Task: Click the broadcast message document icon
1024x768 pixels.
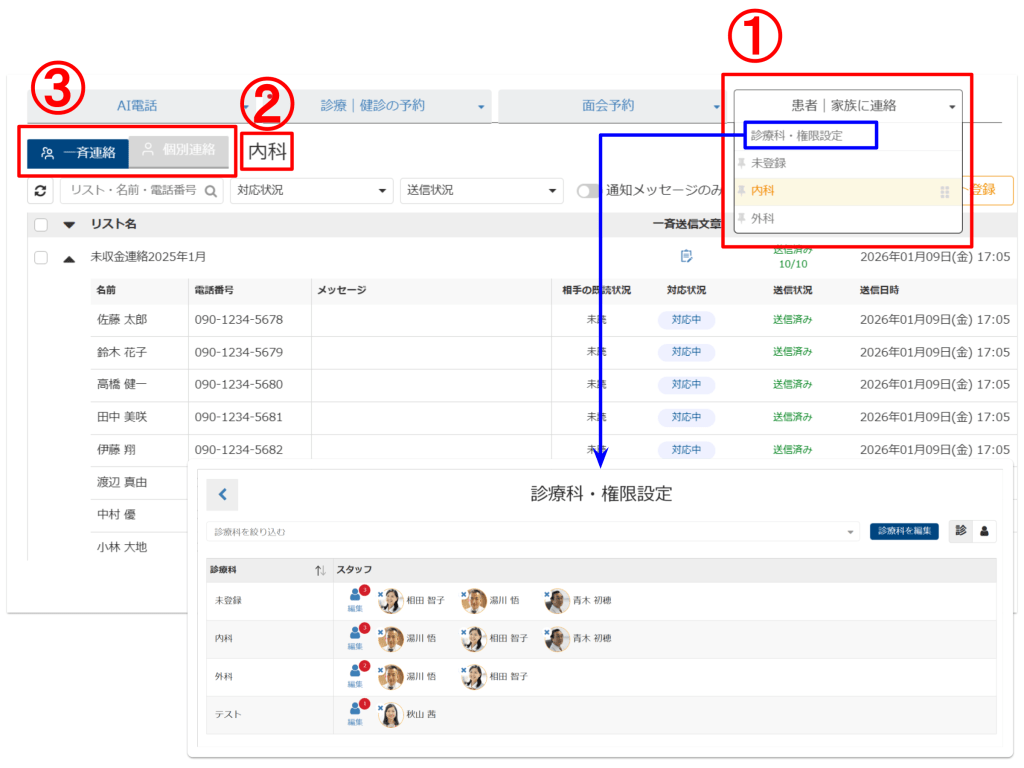Action: 686,257
